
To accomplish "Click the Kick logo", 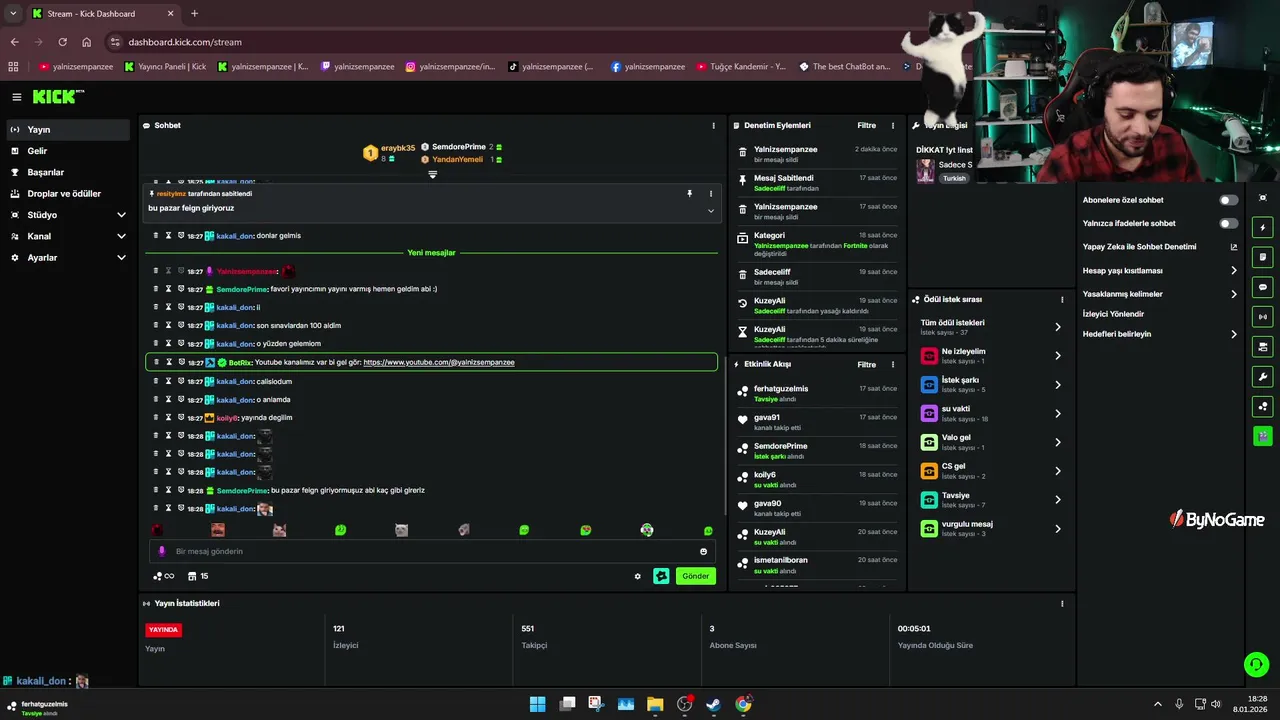I will coord(57,97).
